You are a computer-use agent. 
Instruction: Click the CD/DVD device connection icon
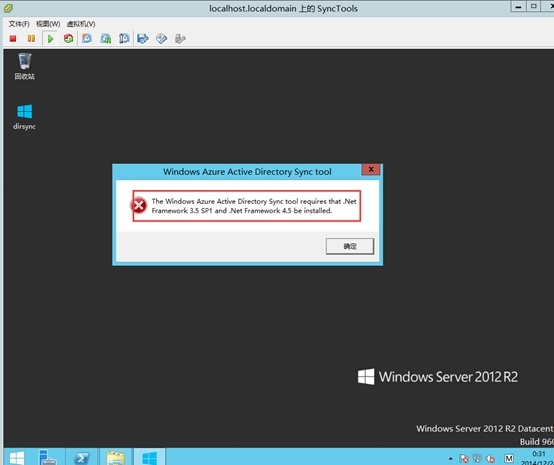(161, 38)
